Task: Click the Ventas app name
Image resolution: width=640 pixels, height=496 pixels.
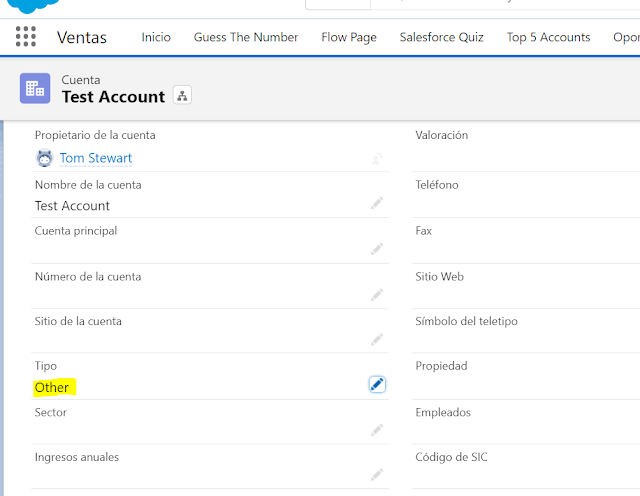Action: [82, 38]
